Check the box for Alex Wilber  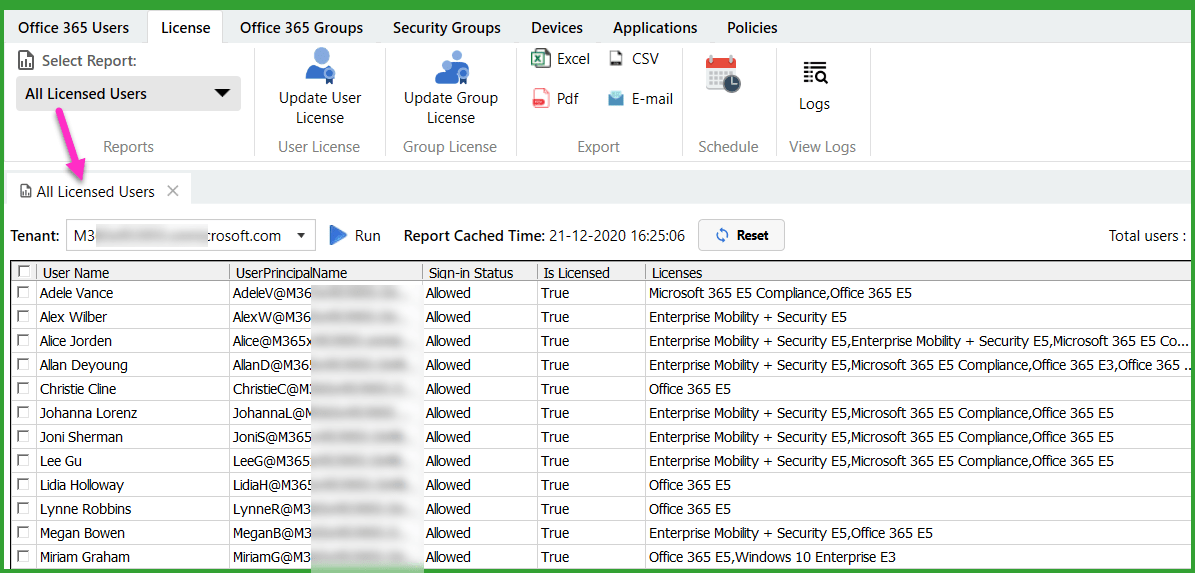[x=24, y=317]
